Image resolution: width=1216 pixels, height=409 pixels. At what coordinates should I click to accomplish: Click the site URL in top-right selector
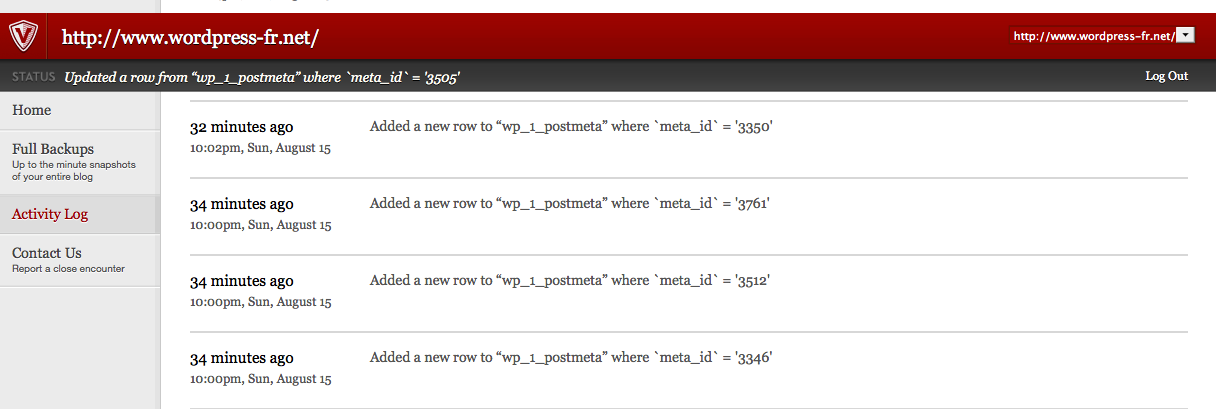tap(1092, 36)
